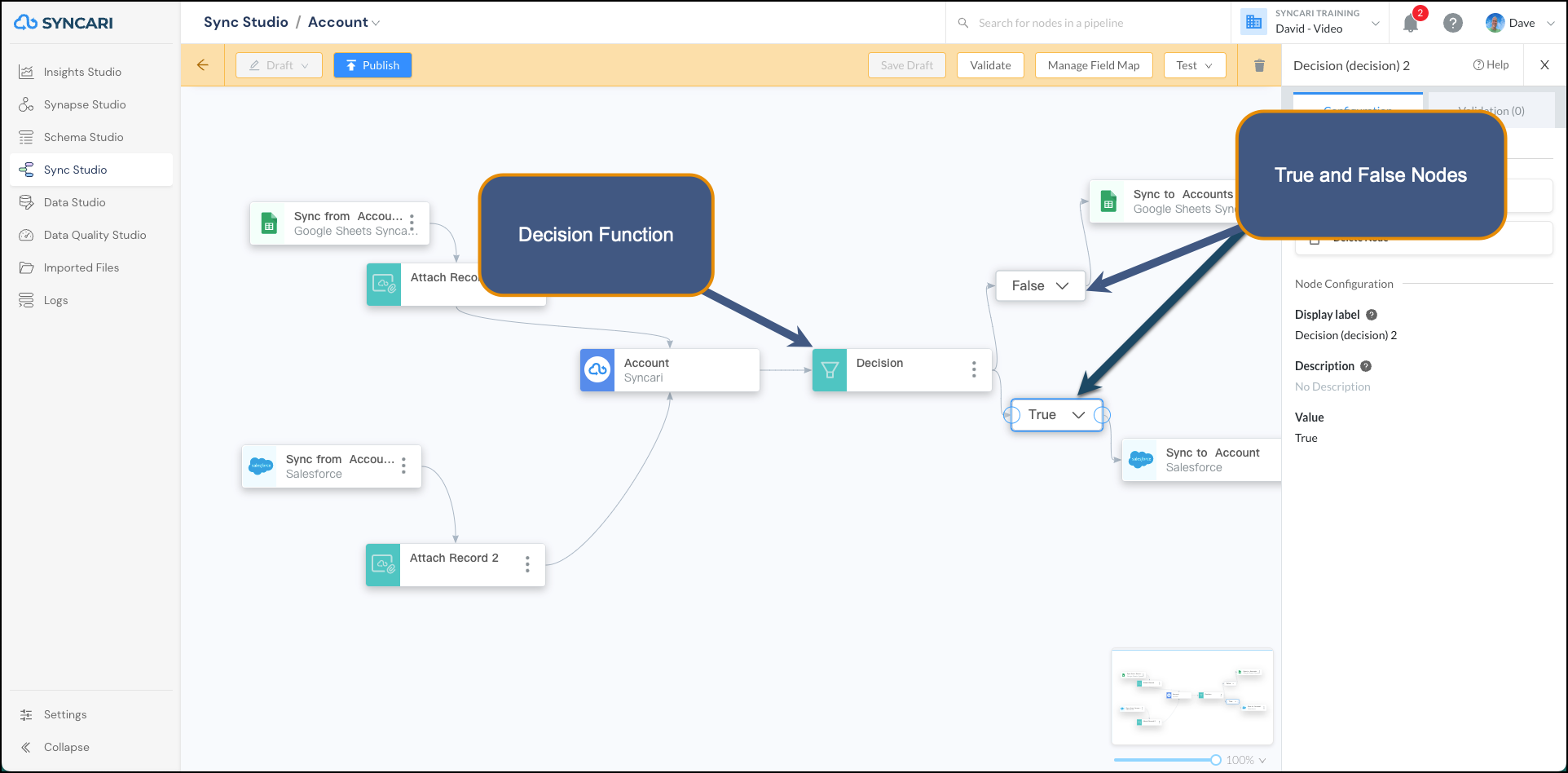Open the Account pipeline dropdown in breadcrumb
The height and width of the screenshot is (773, 1568).
(x=343, y=22)
